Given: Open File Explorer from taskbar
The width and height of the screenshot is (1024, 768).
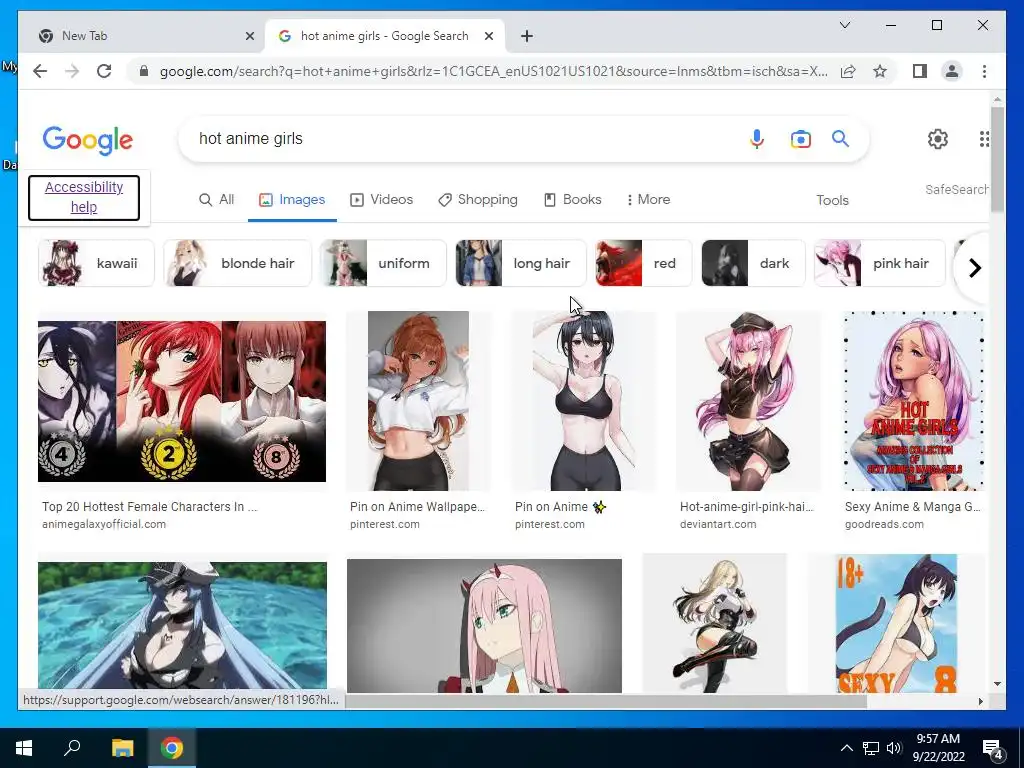Looking at the screenshot, I should coord(122,748).
